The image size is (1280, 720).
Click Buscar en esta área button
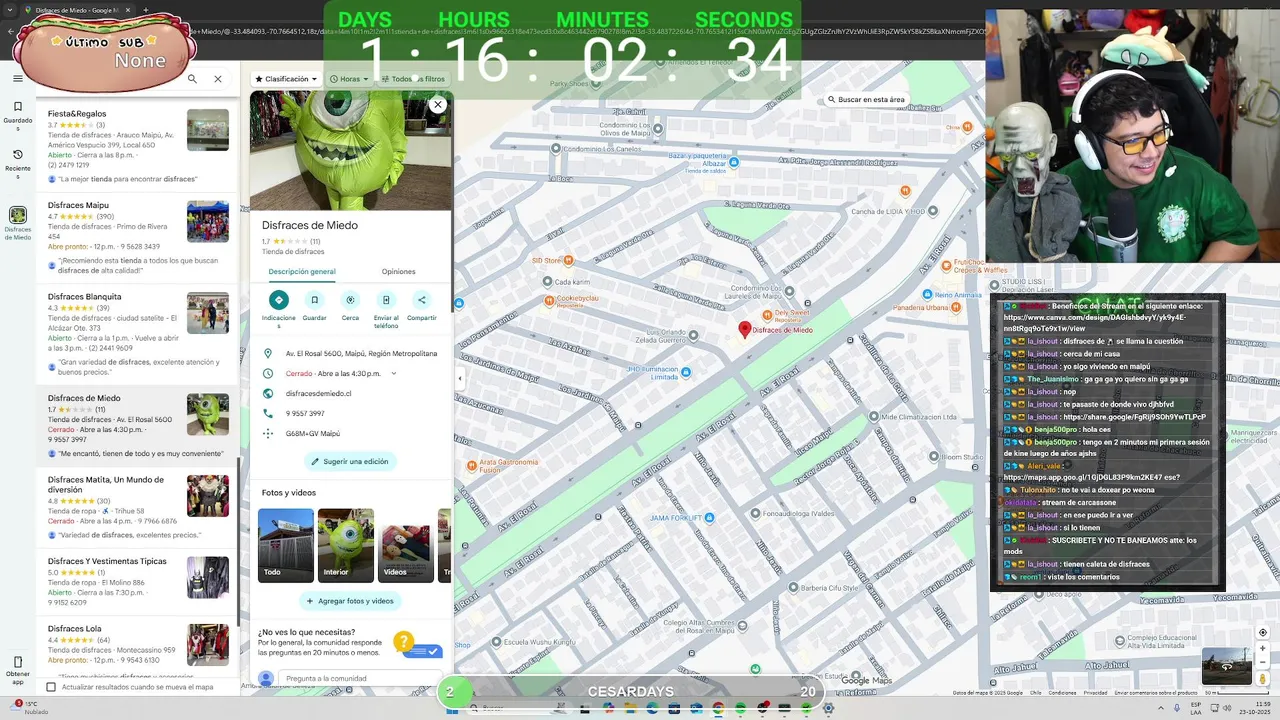click(x=866, y=100)
